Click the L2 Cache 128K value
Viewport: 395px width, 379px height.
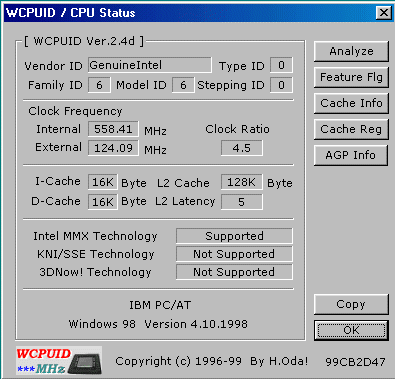[242, 182]
